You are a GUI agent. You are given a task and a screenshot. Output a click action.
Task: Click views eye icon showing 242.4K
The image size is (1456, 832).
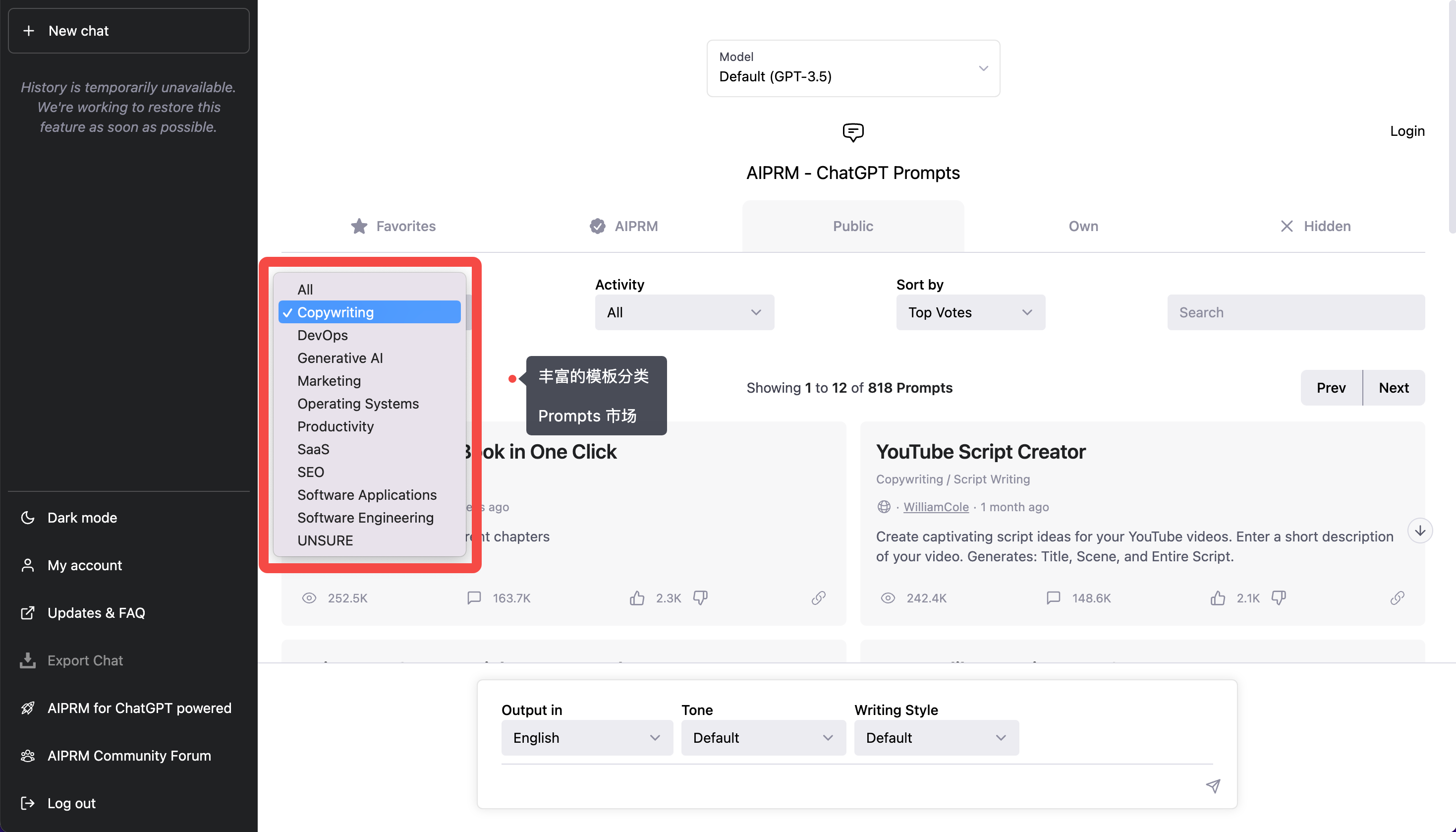coord(888,598)
